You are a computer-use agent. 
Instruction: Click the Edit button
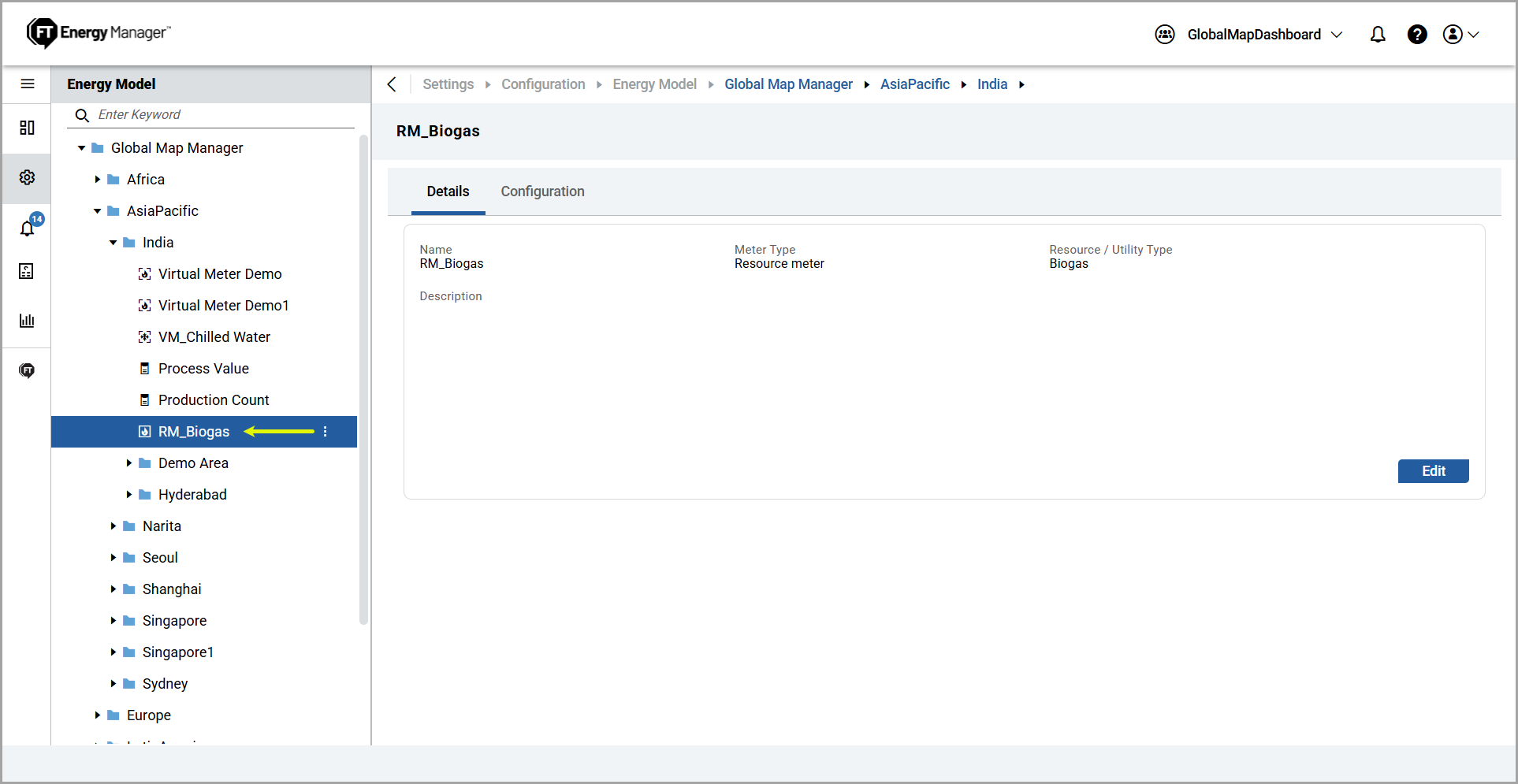click(1433, 471)
